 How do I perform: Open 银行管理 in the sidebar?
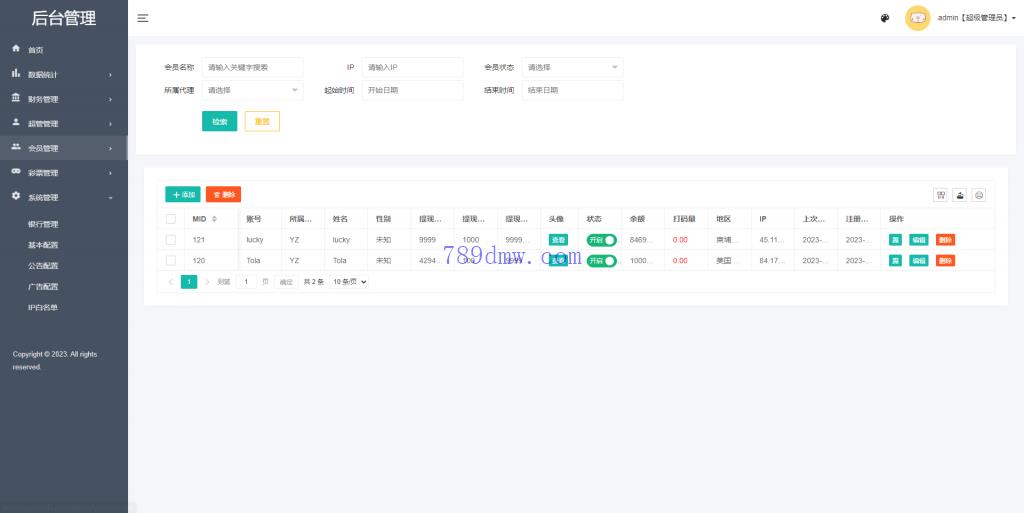click(x=43, y=224)
